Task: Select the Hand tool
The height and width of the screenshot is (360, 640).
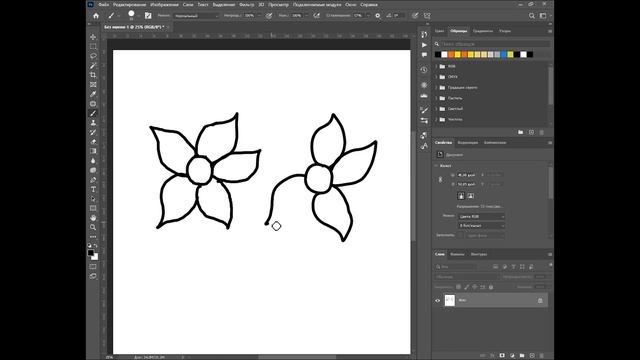Action: (93, 218)
